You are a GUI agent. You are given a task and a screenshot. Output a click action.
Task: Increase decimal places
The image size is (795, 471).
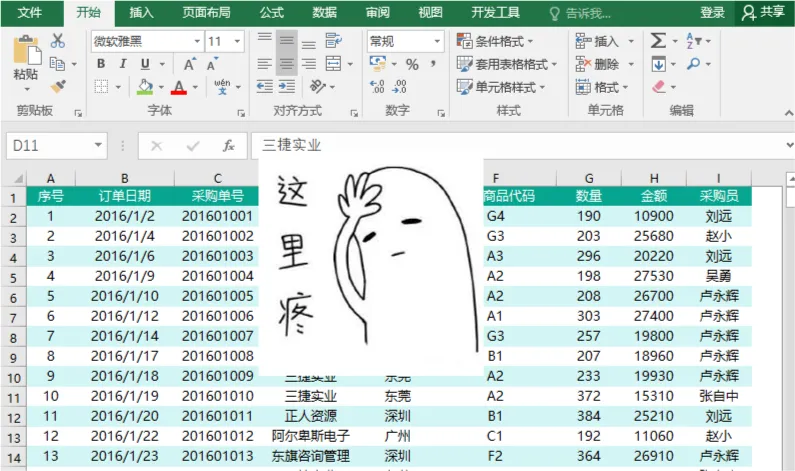click(377, 87)
